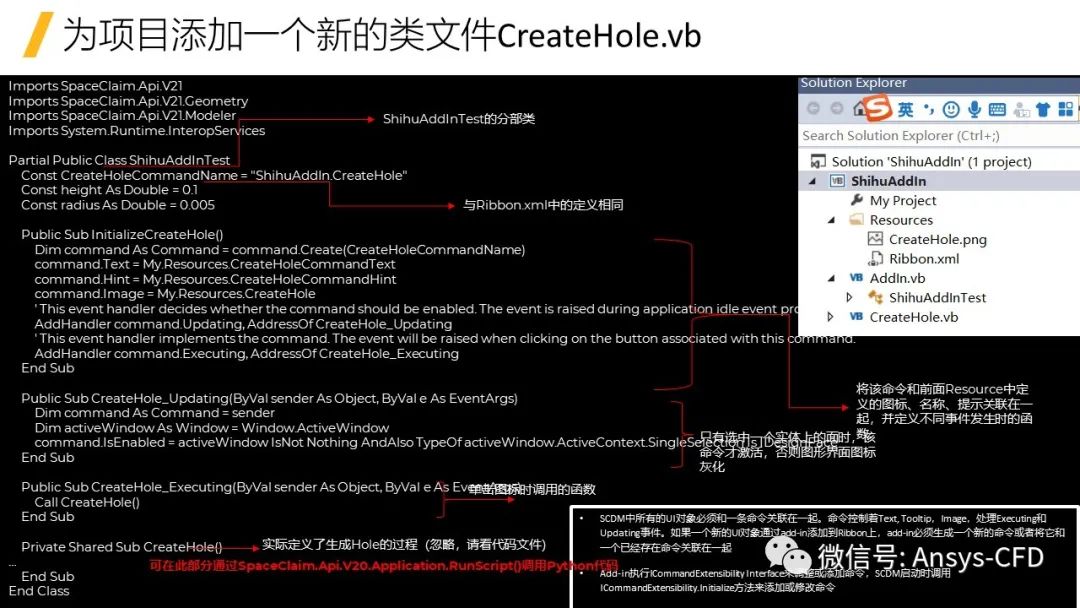Click slide title containing CreateHole.vb

pyautogui.click(x=382, y=34)
